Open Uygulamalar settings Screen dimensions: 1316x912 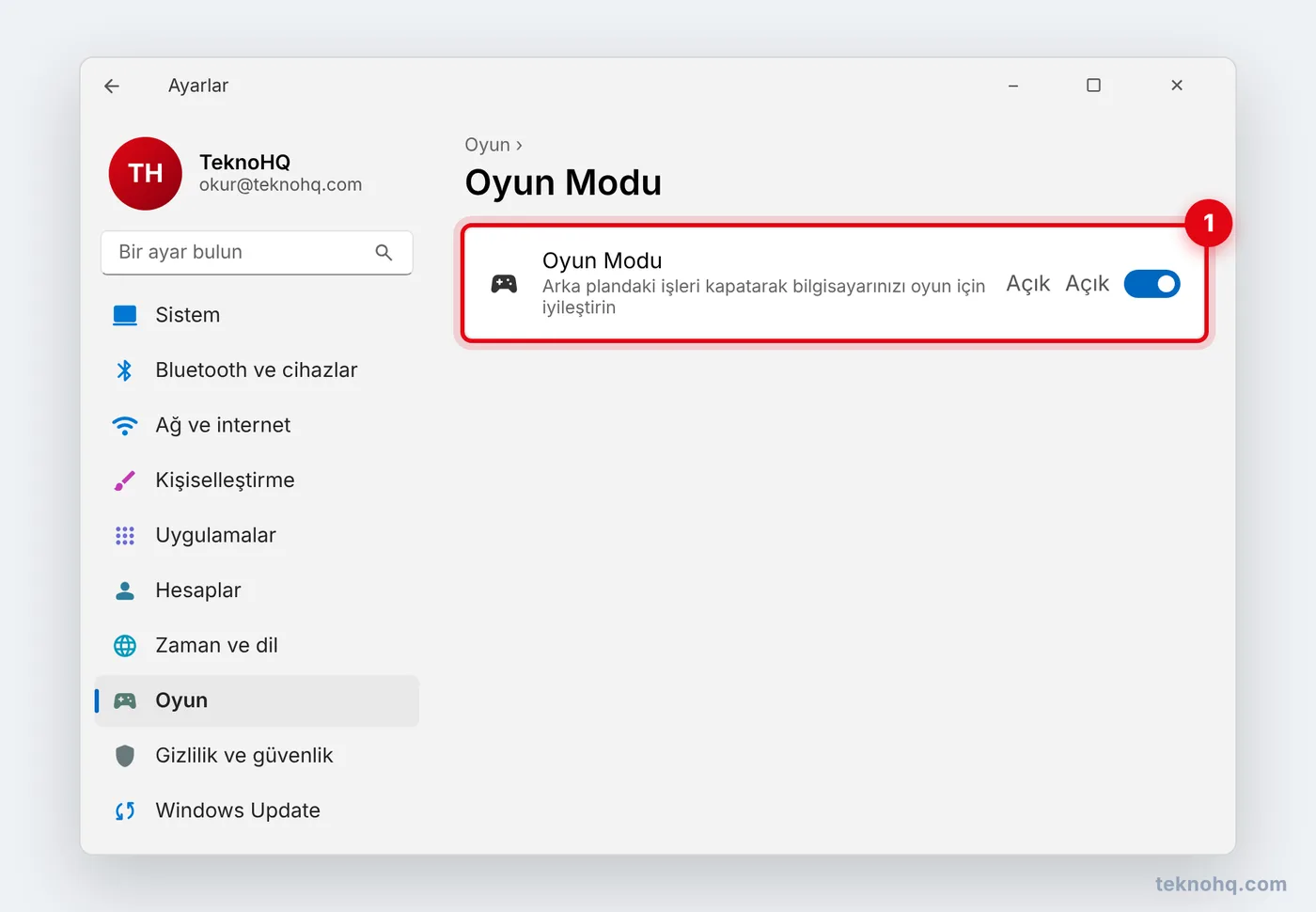click(x=257, y=536)
